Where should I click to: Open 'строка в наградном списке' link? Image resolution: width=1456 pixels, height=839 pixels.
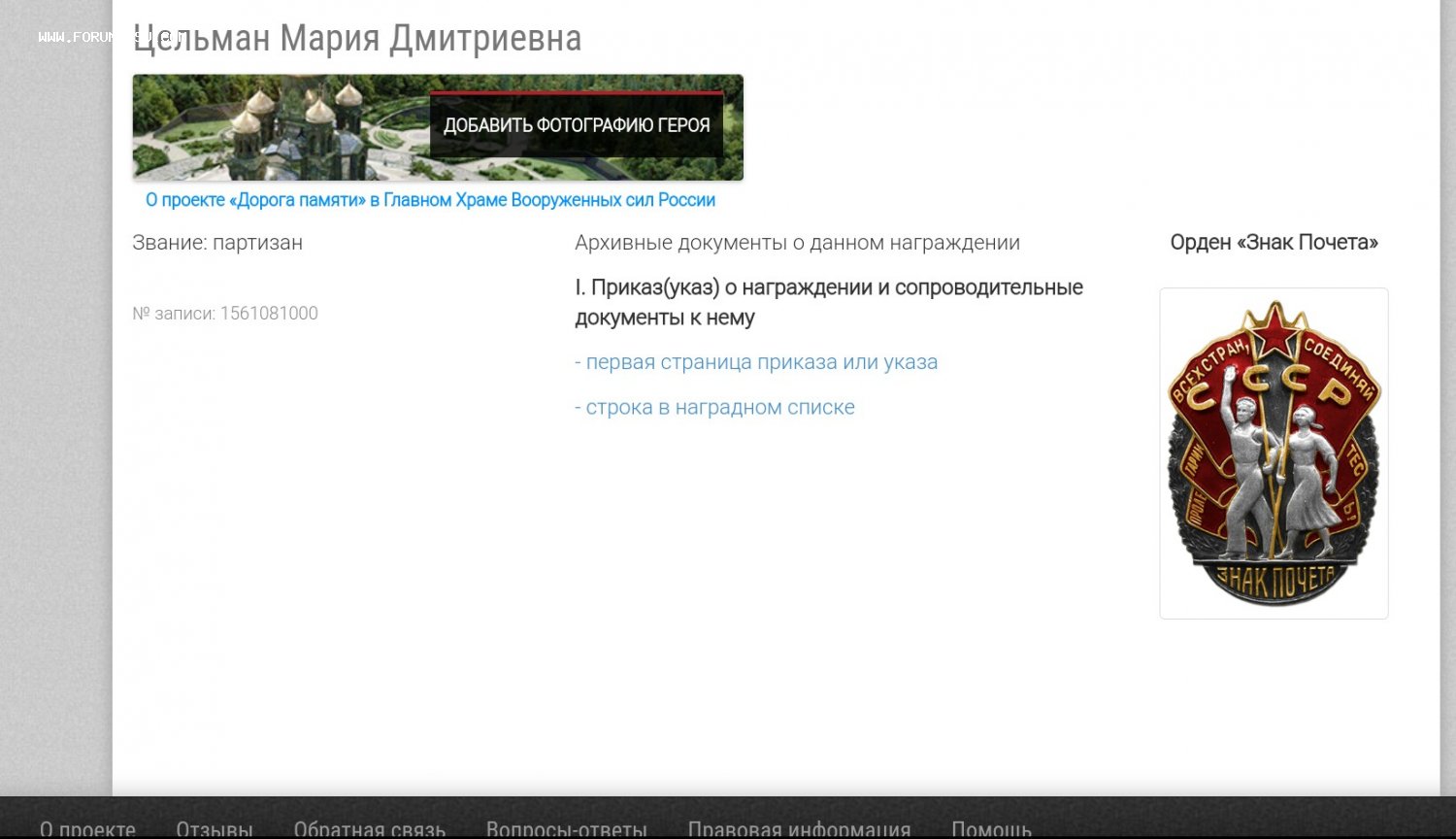click(x=714, y=408)
